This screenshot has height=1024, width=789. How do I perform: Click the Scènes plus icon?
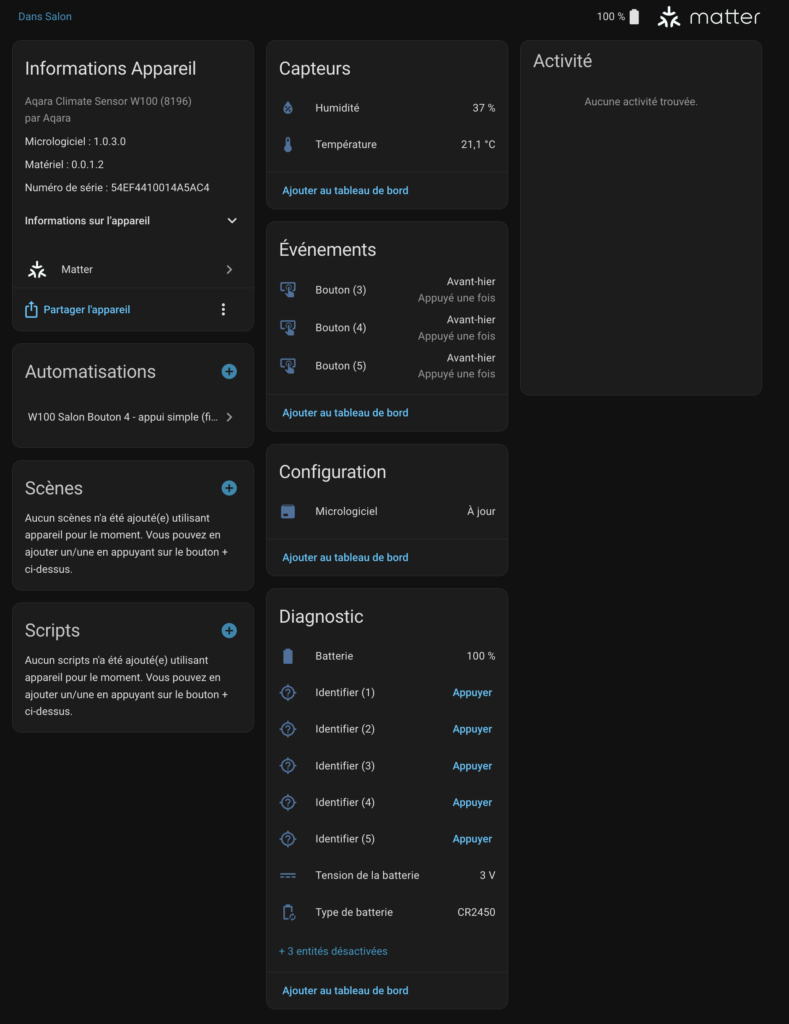point(228,488)
